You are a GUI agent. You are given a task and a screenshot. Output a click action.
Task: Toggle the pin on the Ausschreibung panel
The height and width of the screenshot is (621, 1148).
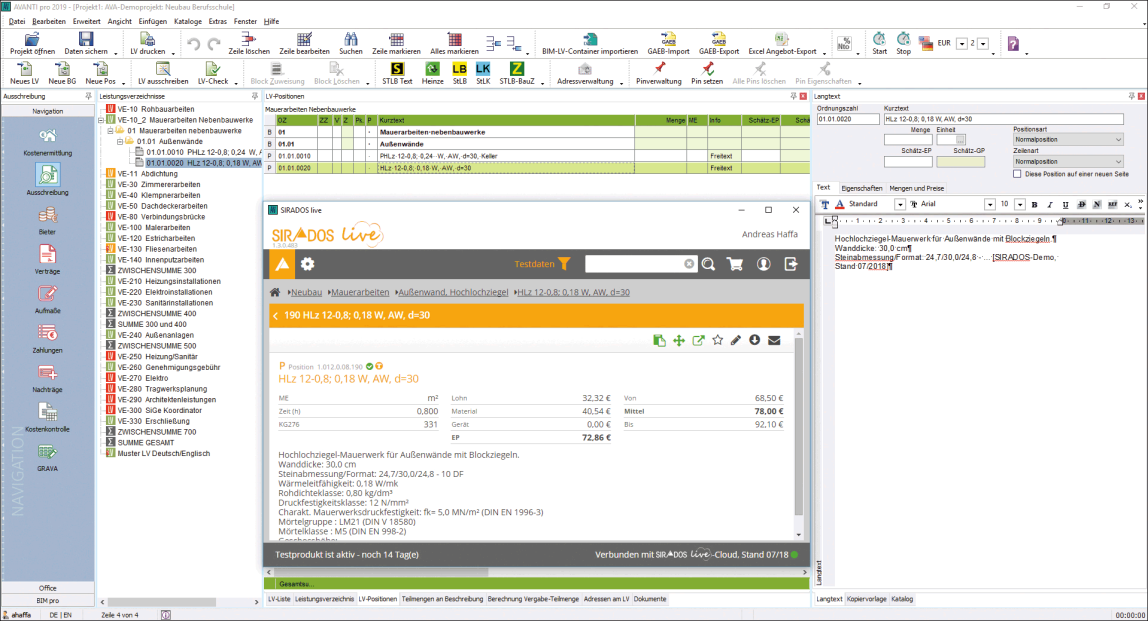pyautogui.click(x=89, y=97)
